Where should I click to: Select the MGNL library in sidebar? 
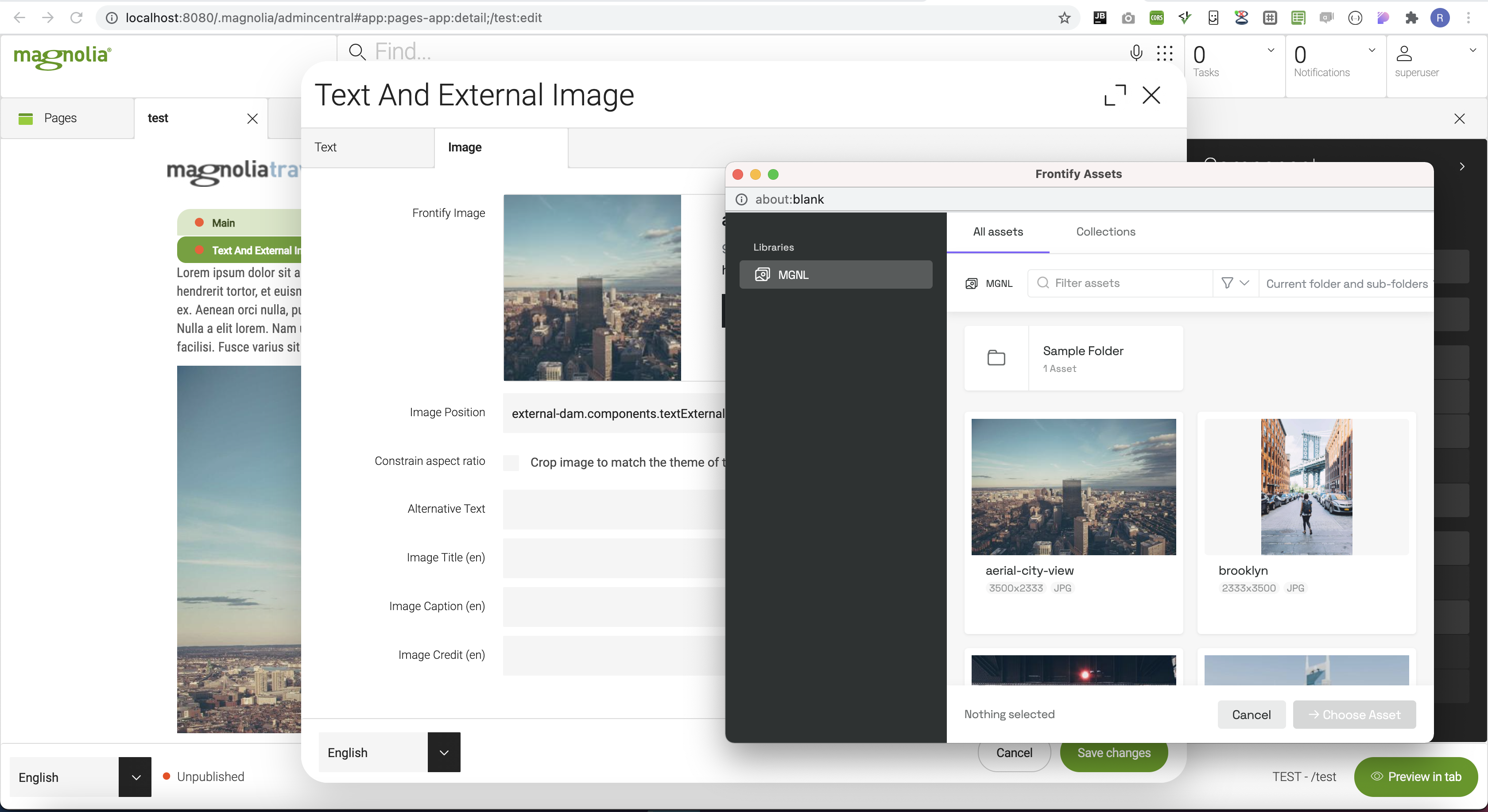click(835, 275)
